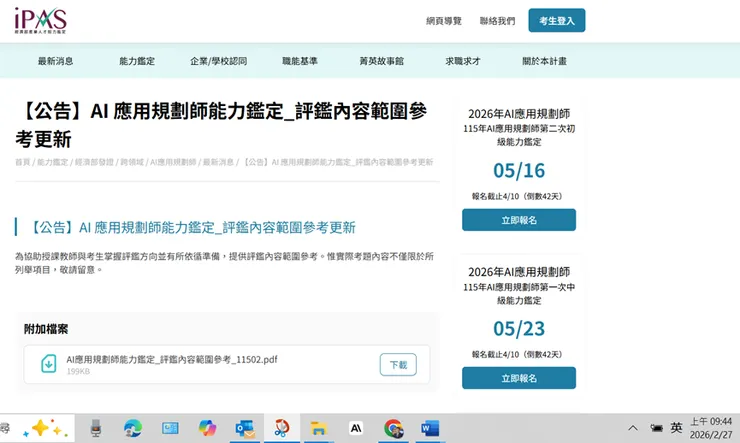Open Google Chrome from the taskbar

pyautogui.click(x=394, y=428)
